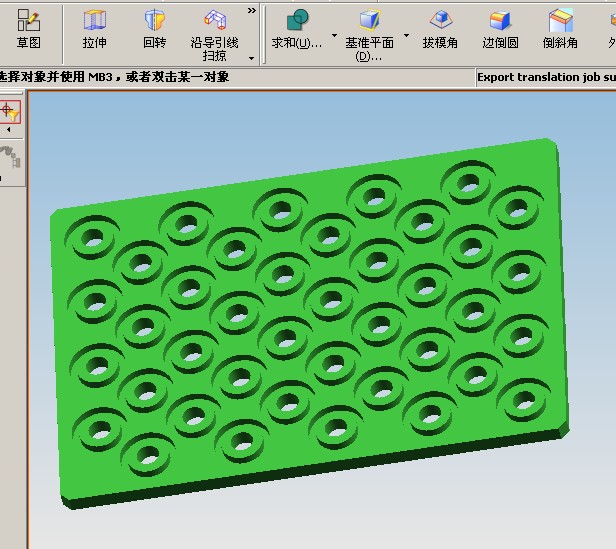Screen dimensions: 616x549
Task: Select Sweep along Guide (沿导引线扫掠) tool
Action: point(214,35)
